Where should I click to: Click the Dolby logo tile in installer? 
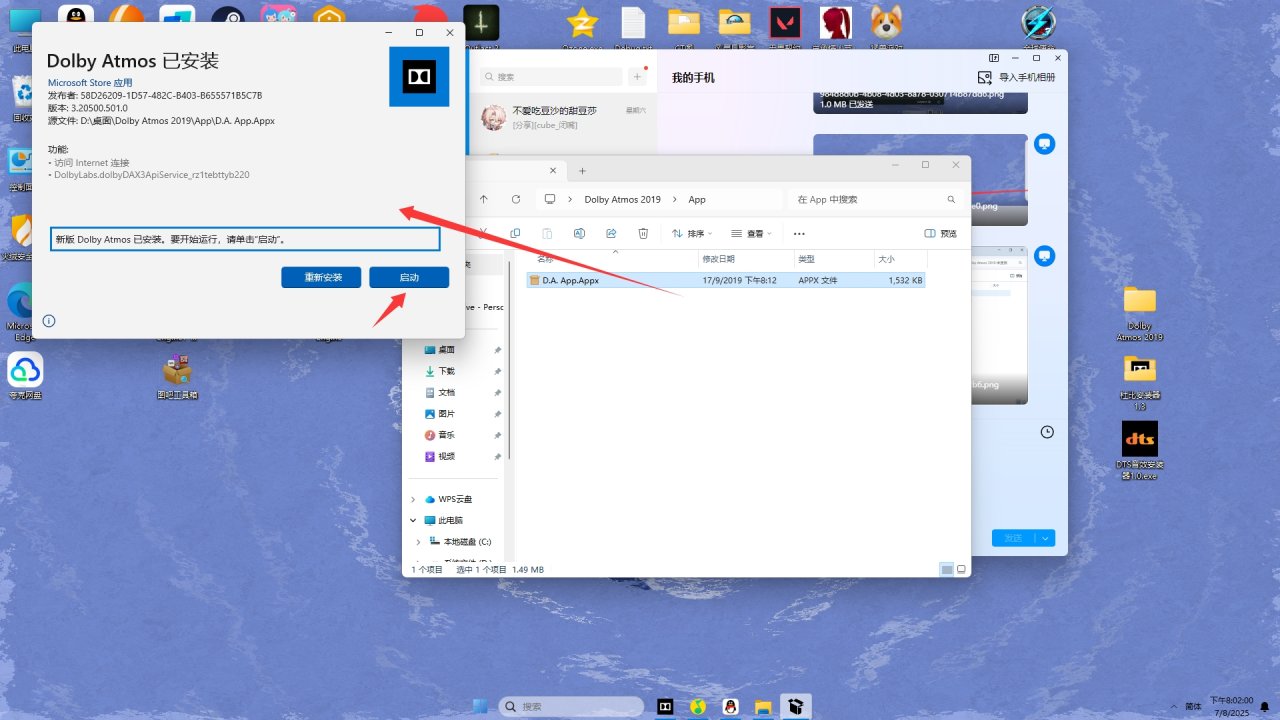[x=419, y=77]
